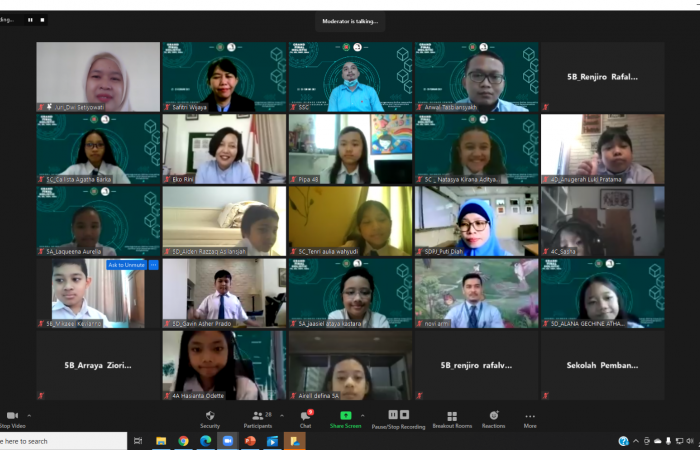Open Google Chrome from the Windows taskbar
This screenshot has width=700, height=450.
(183, 441)
